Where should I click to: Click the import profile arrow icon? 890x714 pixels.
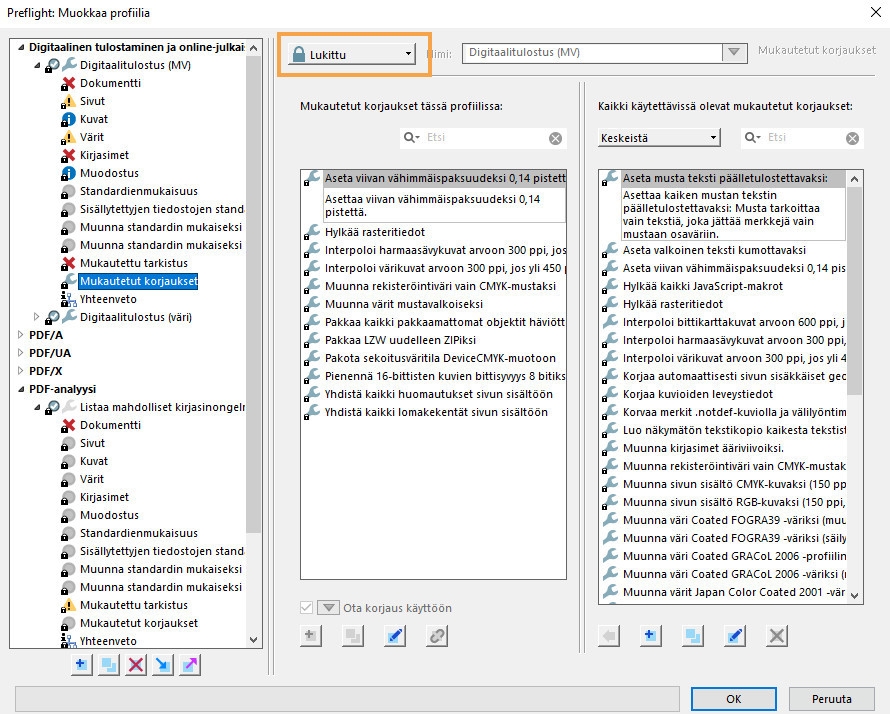[163, 666]
